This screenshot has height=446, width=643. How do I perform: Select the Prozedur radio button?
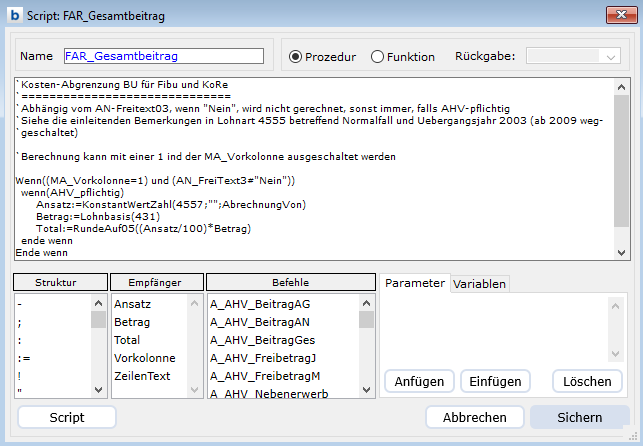(x=295, y=57)
